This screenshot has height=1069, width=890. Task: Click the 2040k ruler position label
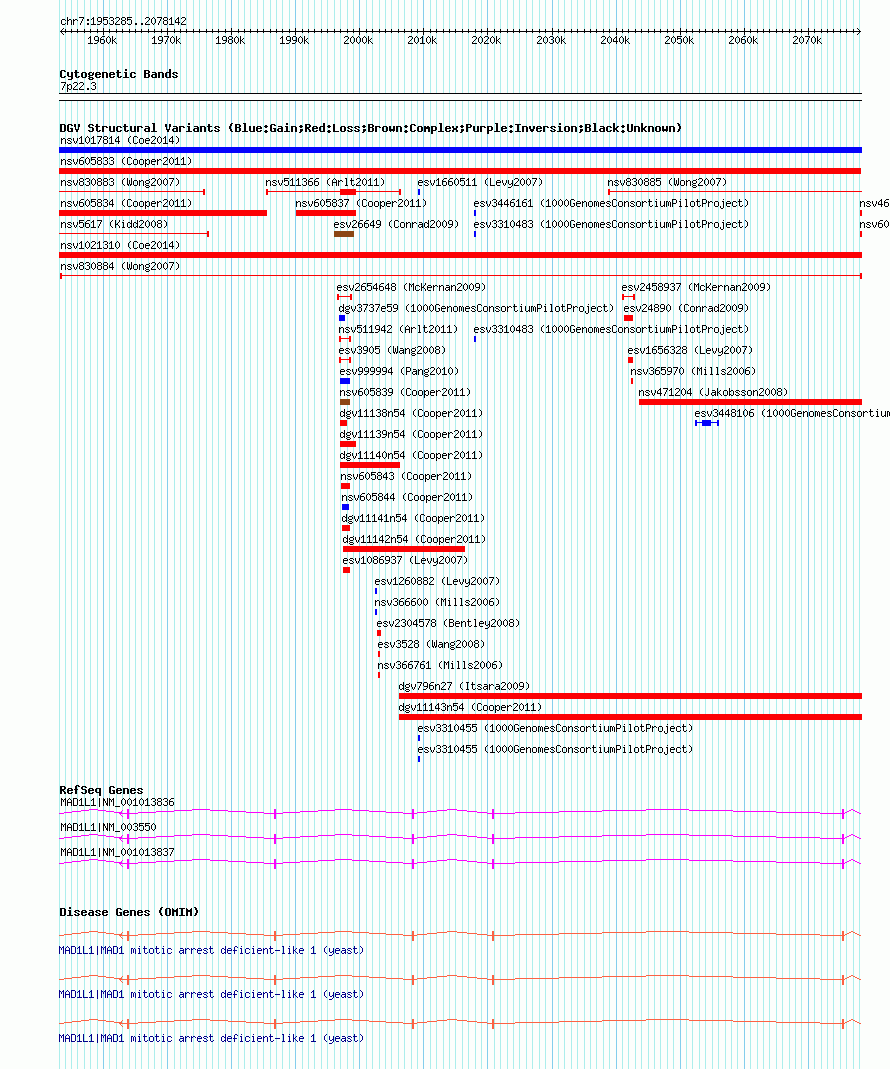615,41
